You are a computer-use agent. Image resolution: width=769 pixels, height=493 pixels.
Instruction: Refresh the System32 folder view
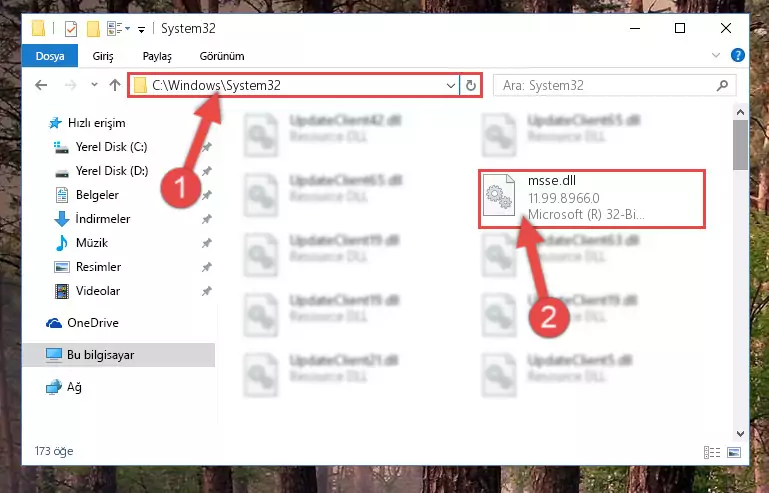click(471, 86)
